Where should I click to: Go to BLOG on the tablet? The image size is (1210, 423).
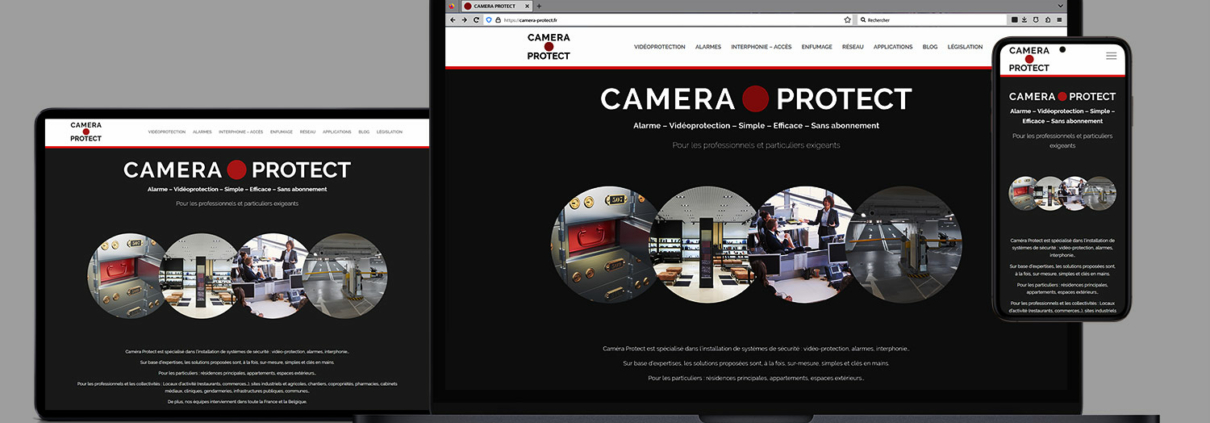364,132
